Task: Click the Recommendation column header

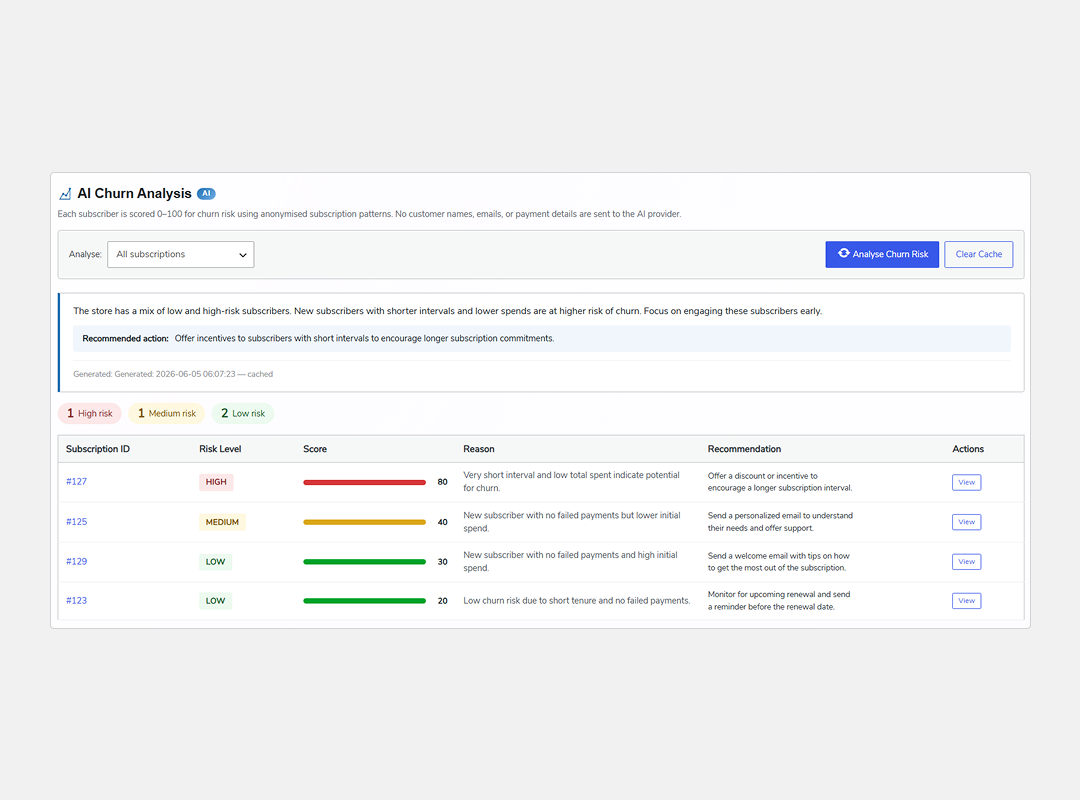Action: (745, 449)
